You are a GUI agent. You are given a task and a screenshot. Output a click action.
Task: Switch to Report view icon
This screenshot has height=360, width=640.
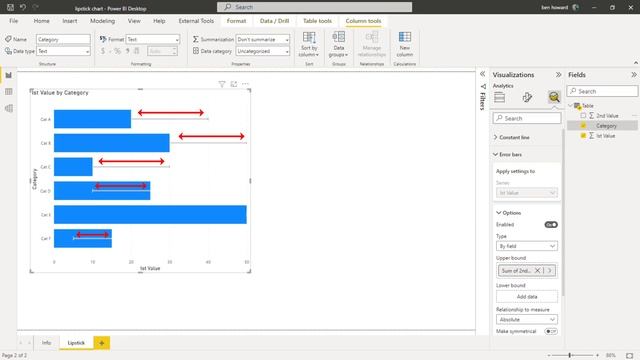click(x=9, y=75)
